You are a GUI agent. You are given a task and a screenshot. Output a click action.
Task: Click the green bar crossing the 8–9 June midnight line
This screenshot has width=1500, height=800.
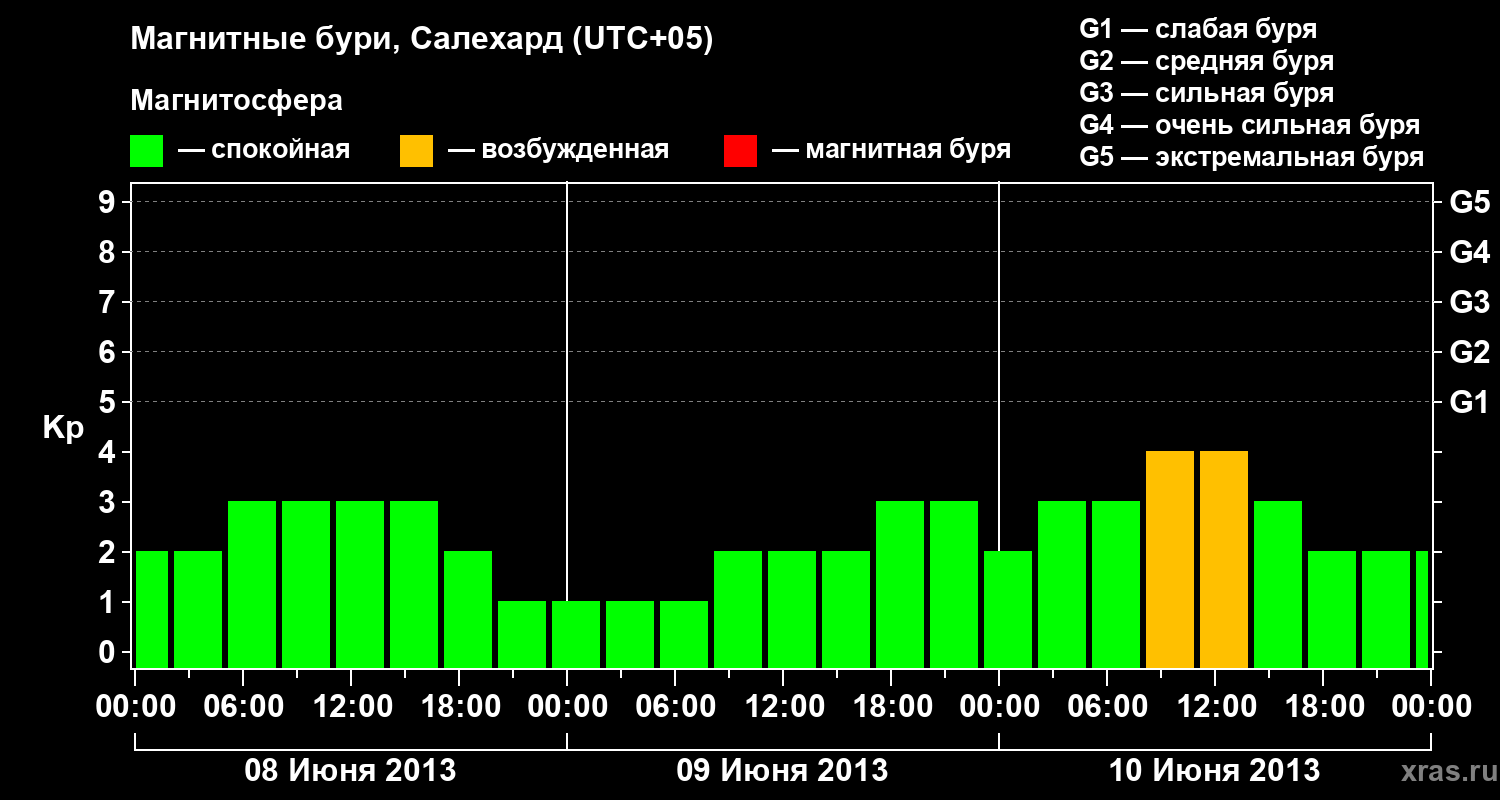pyautogui.click(x=576, y=634)
